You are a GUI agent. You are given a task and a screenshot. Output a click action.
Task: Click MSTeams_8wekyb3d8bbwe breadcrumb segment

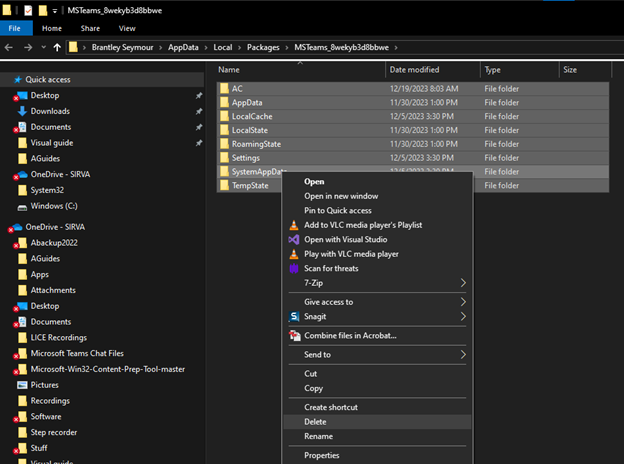pyautogui.click(x=341, y=47)
